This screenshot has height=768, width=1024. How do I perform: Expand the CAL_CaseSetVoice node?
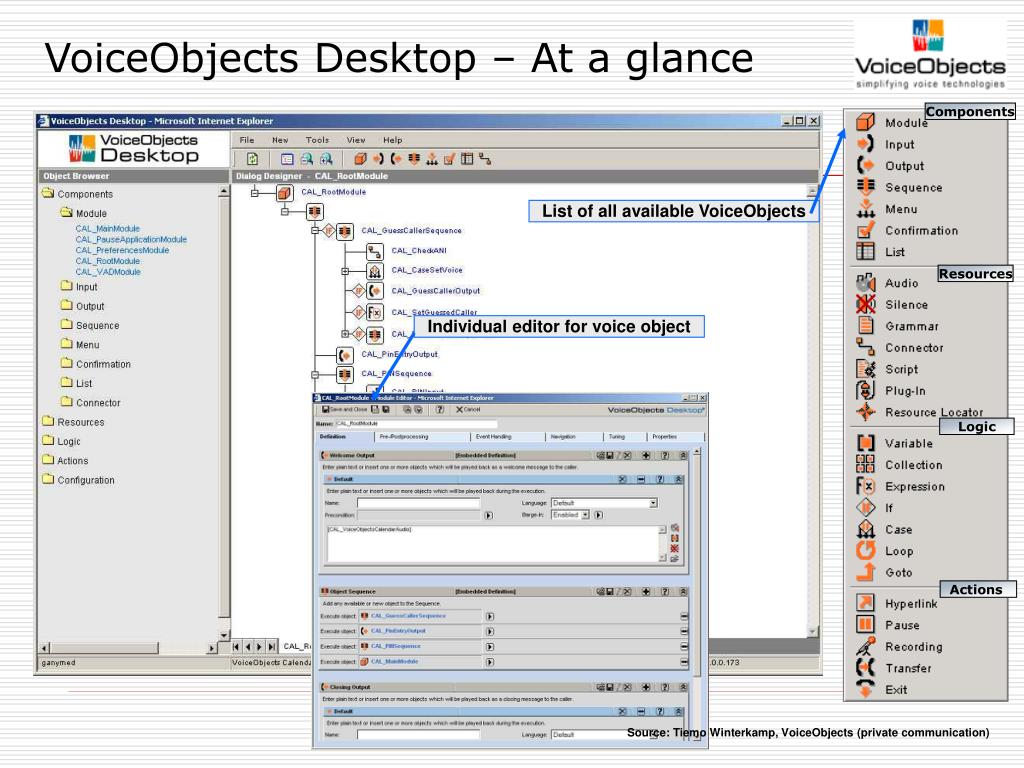[x=345, y=271]
